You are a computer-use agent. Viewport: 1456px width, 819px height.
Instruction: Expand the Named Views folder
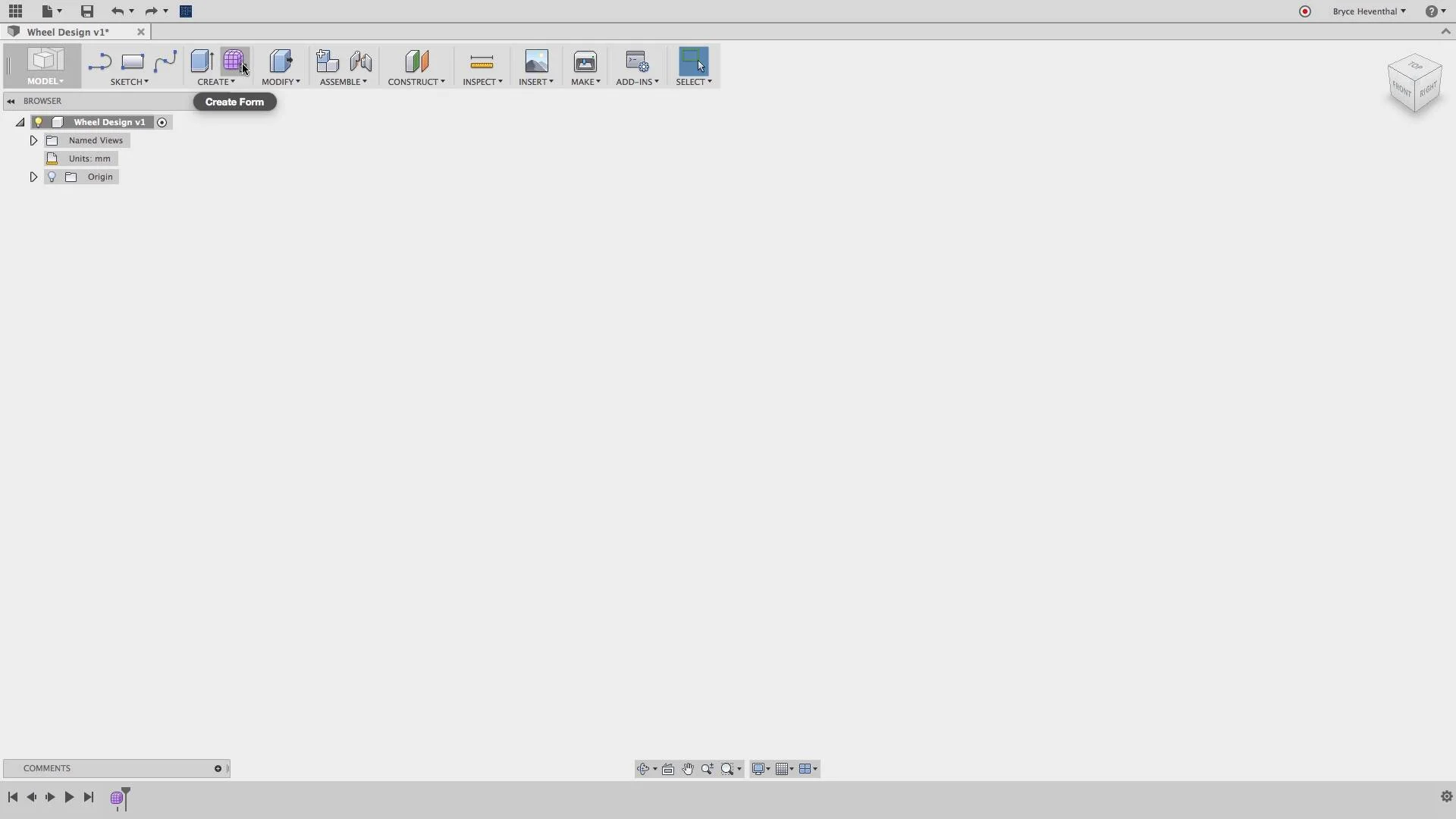pos(33,140)
